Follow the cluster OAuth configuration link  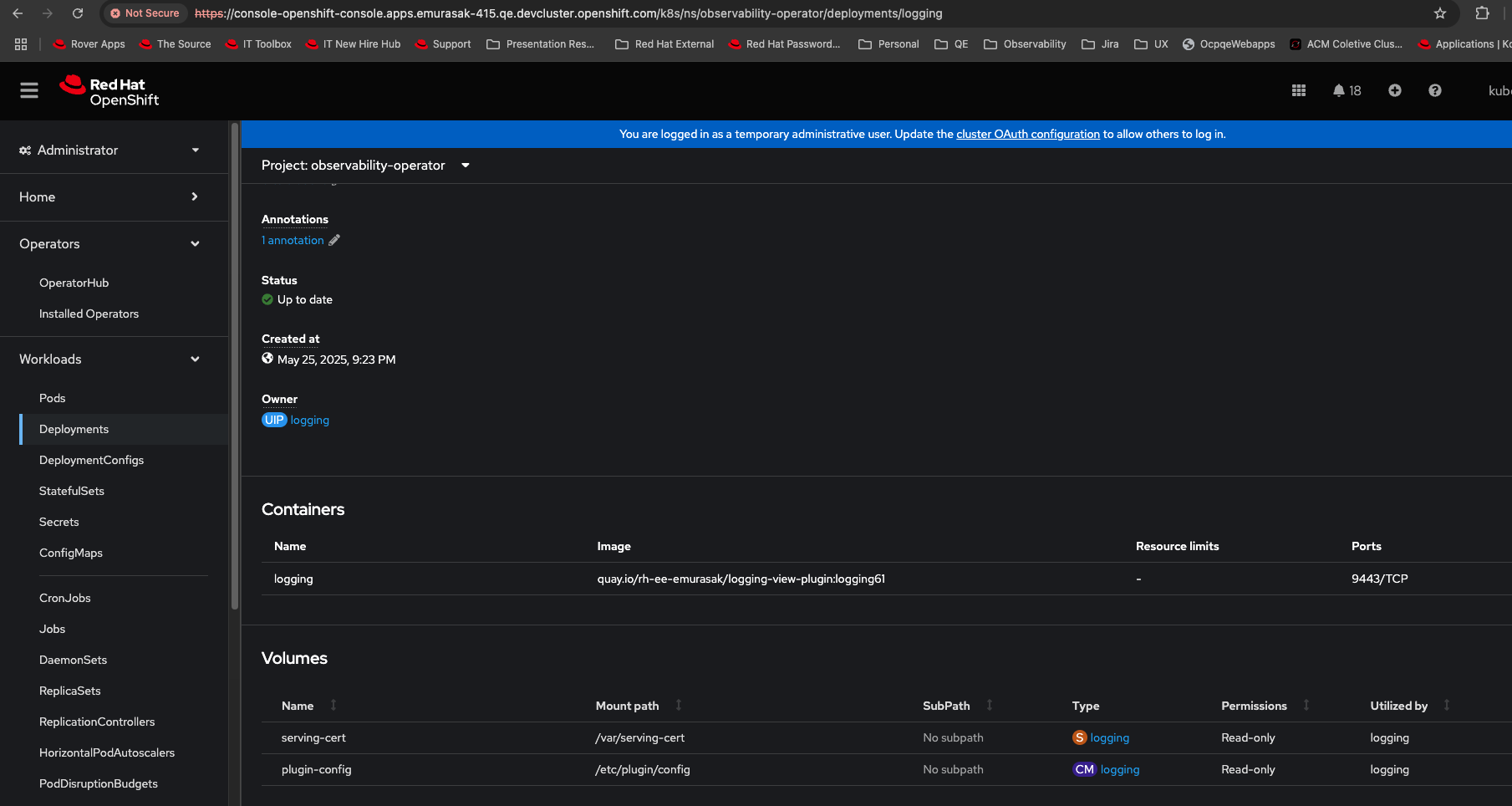pos(1028,134)
